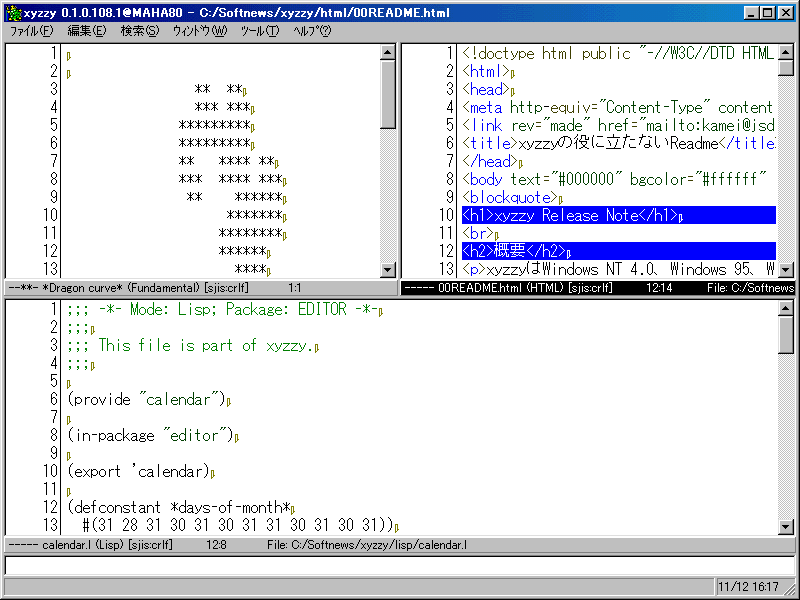The width and height of the screenshot is (800, 600).
Task: Click the 12:14 cursor position in mode line
Action: (x=659, y=288)
